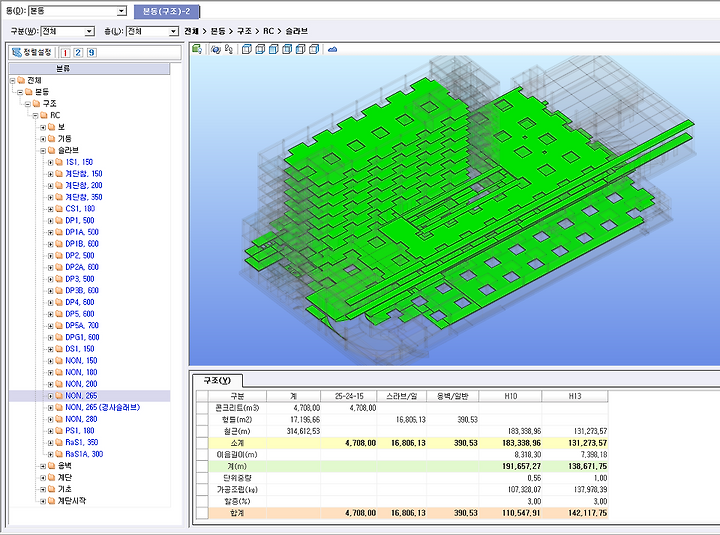Select NON, 265 (경사슬라브) tree item

click(x=102, y=407)
